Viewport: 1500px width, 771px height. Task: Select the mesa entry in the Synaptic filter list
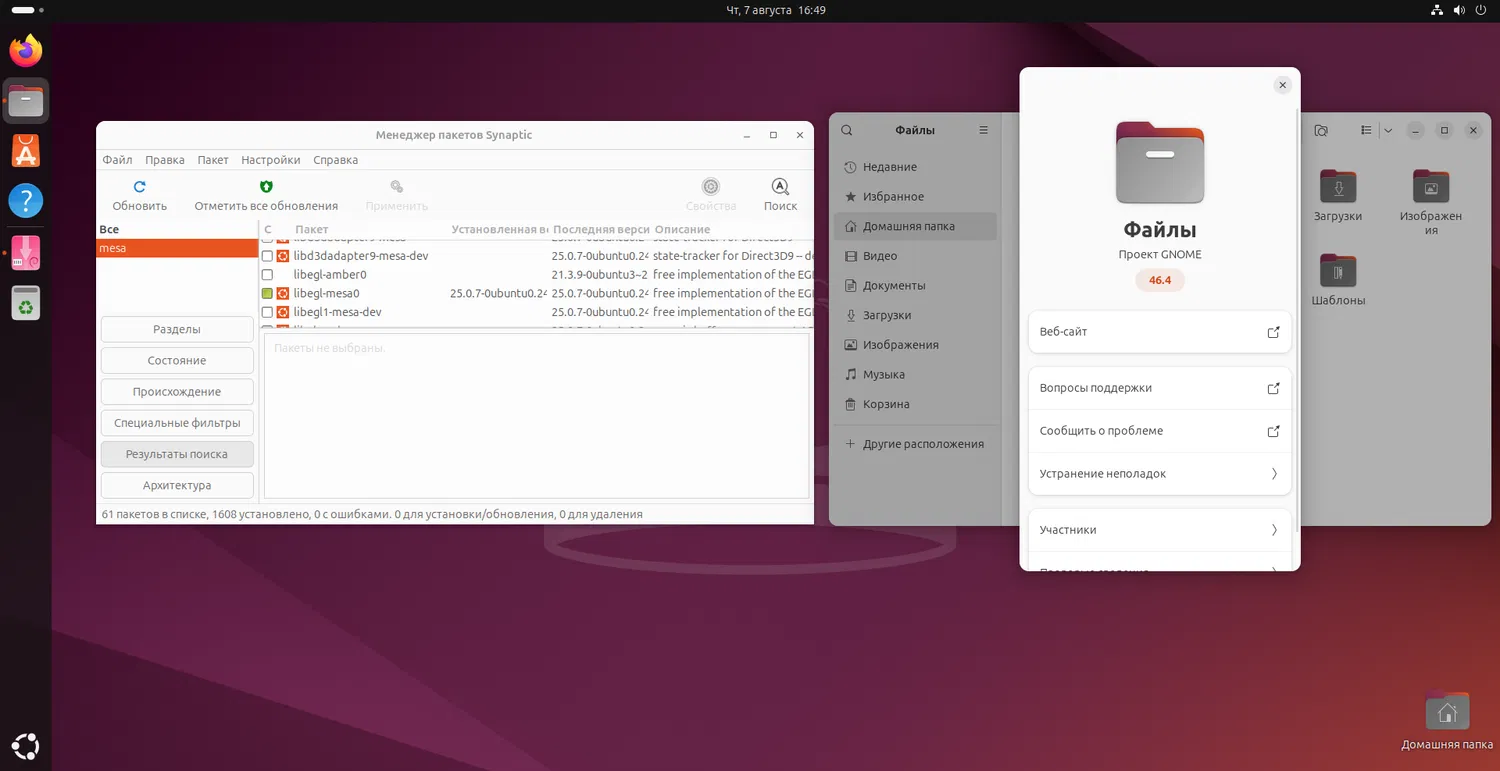(177, 248)
